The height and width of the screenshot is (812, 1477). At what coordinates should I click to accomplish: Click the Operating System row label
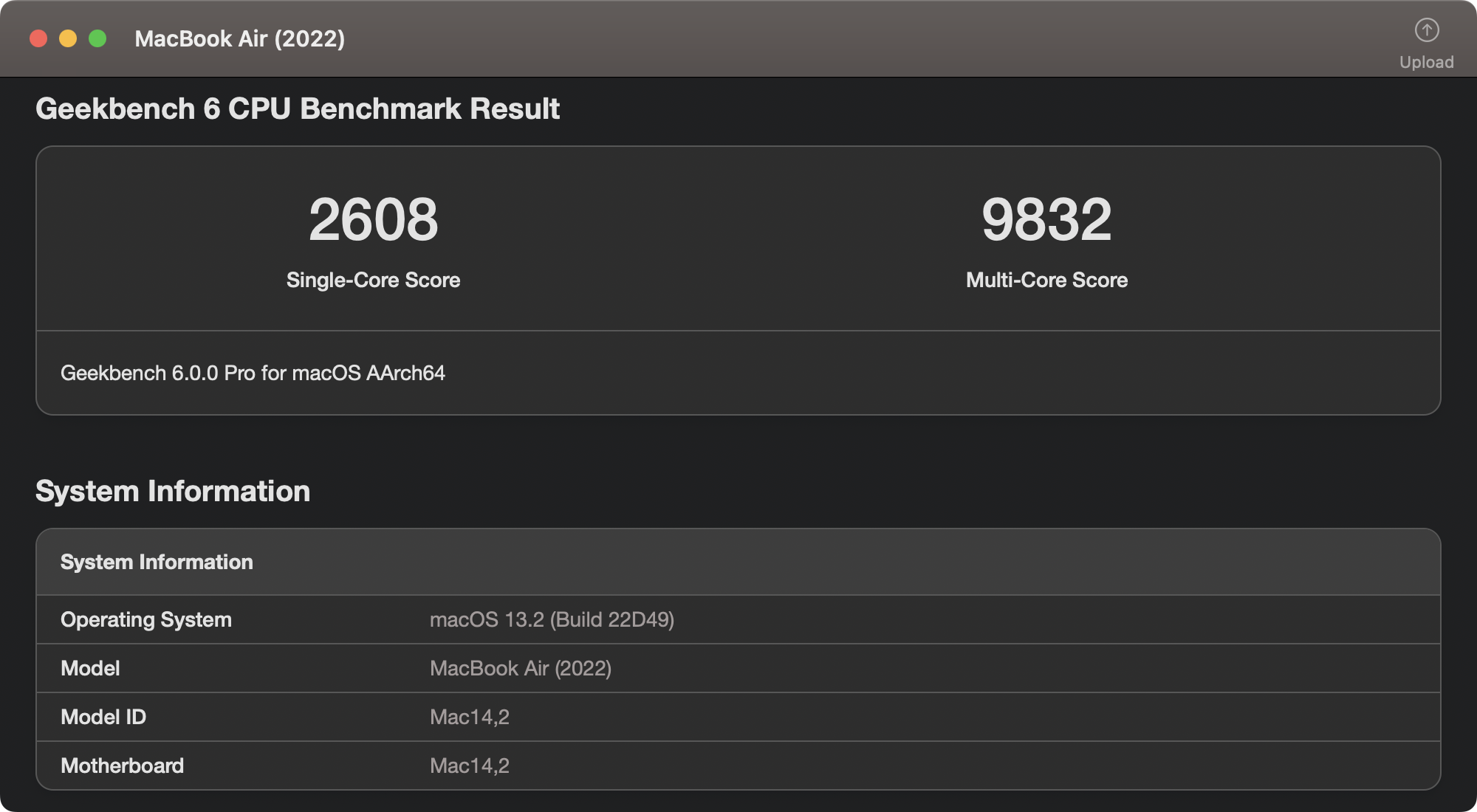pyautogui.click(x=146, y=619)
